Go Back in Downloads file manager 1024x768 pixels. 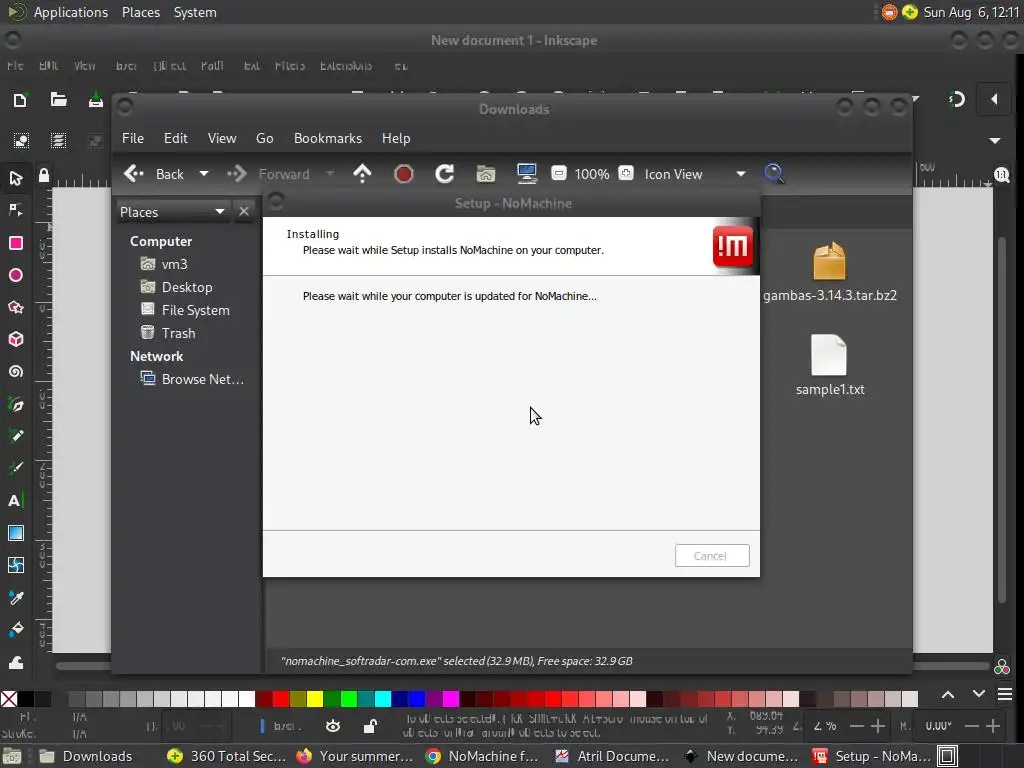pyautogui.click(x=154, y=174)
